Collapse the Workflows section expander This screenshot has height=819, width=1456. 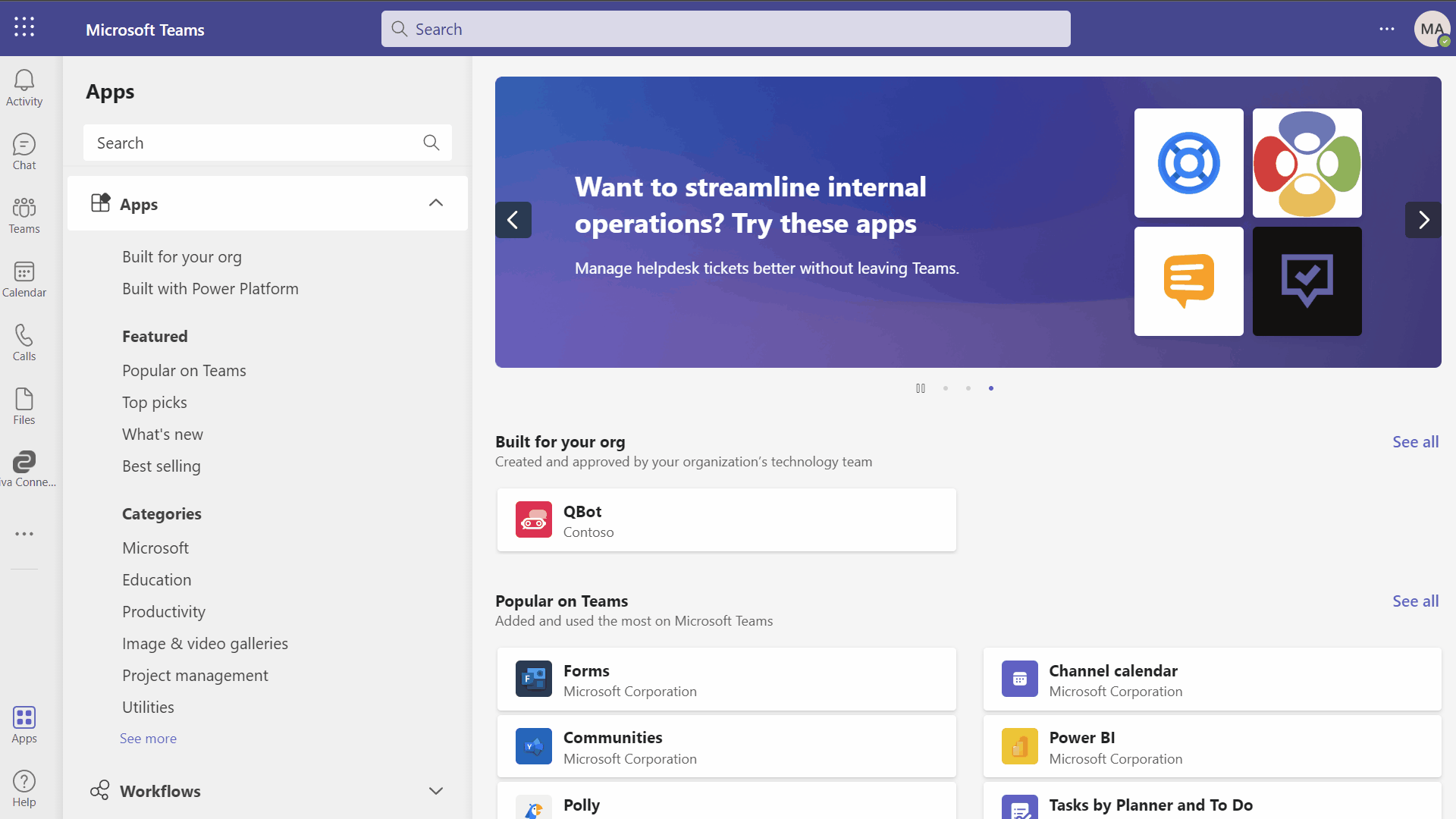coord(435,790)
